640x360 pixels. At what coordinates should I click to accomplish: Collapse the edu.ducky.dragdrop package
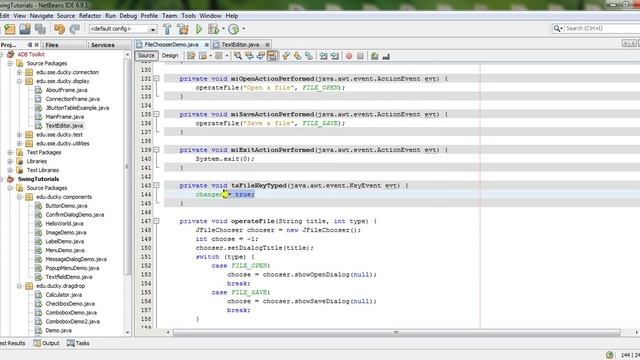[x=19, y=286]
